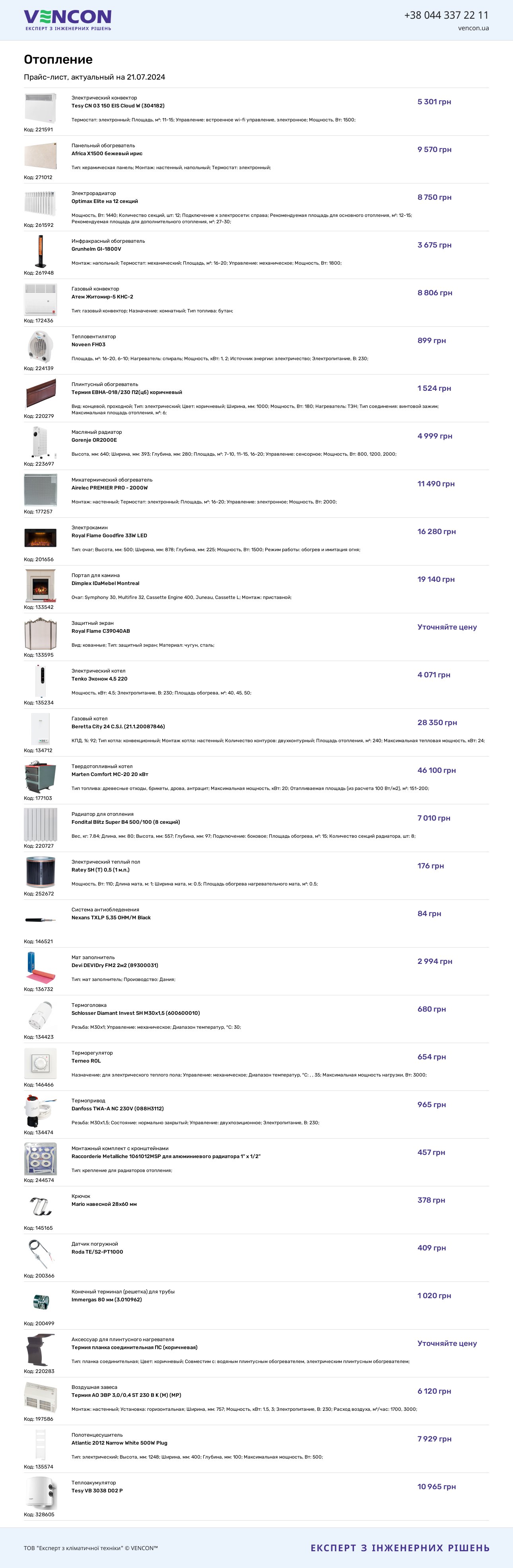Image resolution: width=513 pixels, height=1568 pixels.
Task: Call the phone number +38 044 337 22 11
Action: tap(446, 15)
